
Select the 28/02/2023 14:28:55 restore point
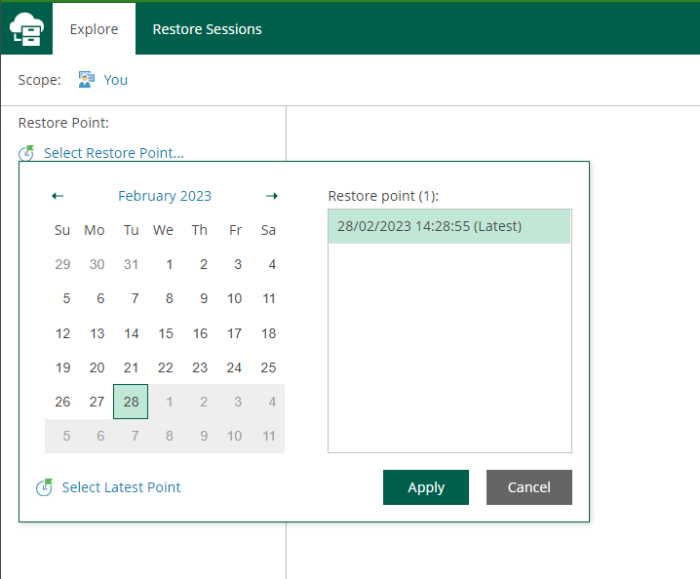click(x=449, y=226)
